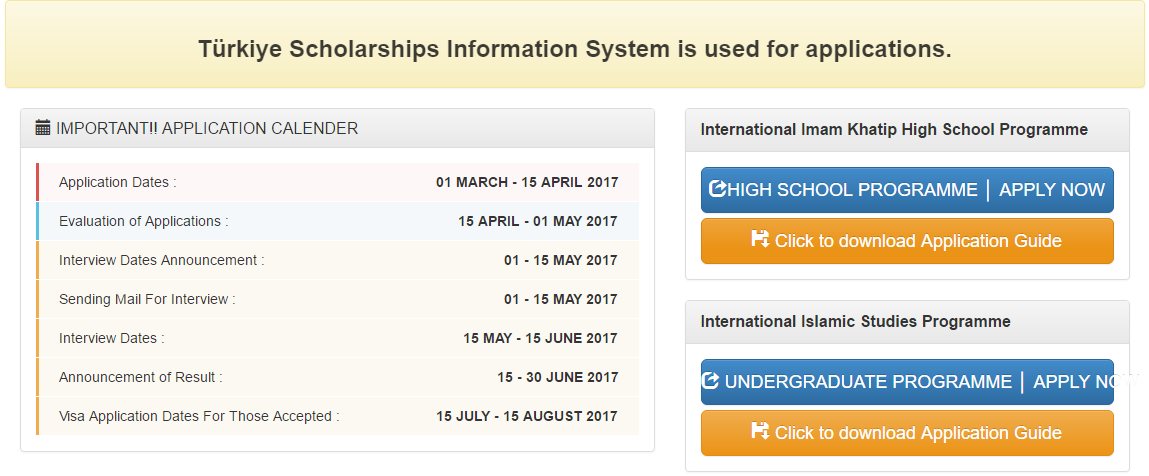Click the 01 MARCH - 15 APRIL 2017 date

click(527, 182)
